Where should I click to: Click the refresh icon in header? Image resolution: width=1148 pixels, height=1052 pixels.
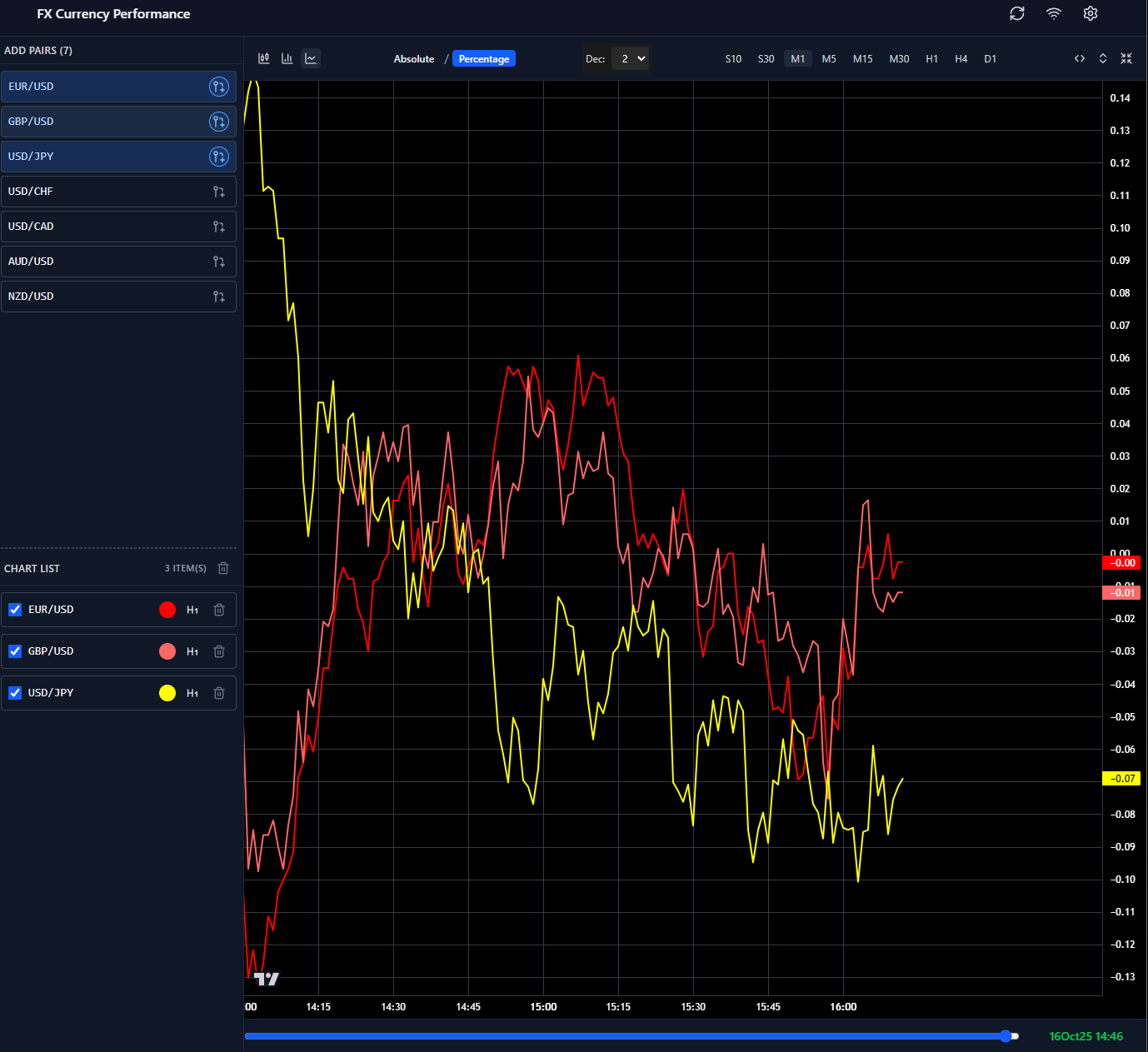(1017, 13)
